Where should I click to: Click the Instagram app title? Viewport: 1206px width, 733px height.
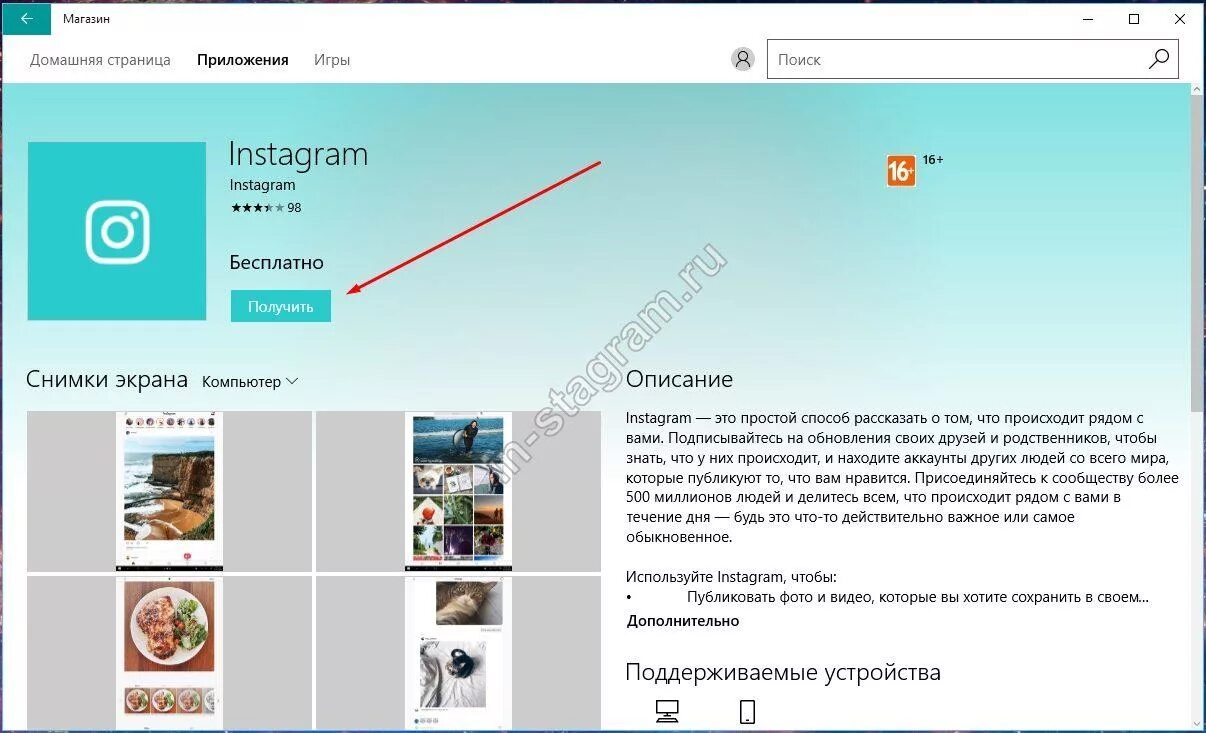[x=299, y=154]
